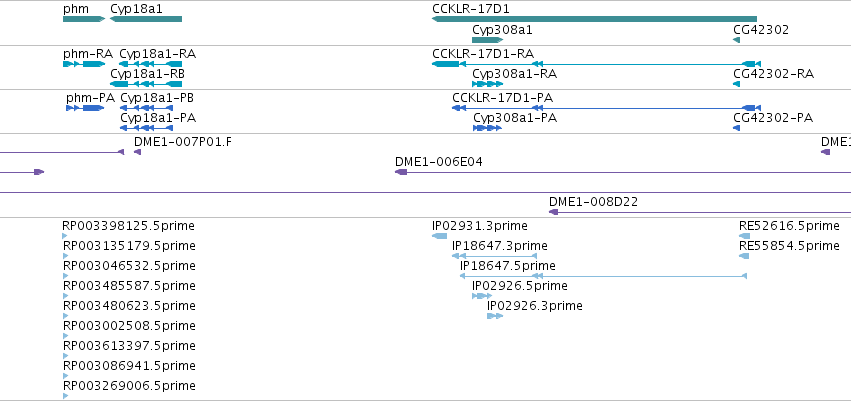This screenshot has height=401, width=851.
Task: Select the CG42302 gene arrow
Action: [x=736, y=40]
